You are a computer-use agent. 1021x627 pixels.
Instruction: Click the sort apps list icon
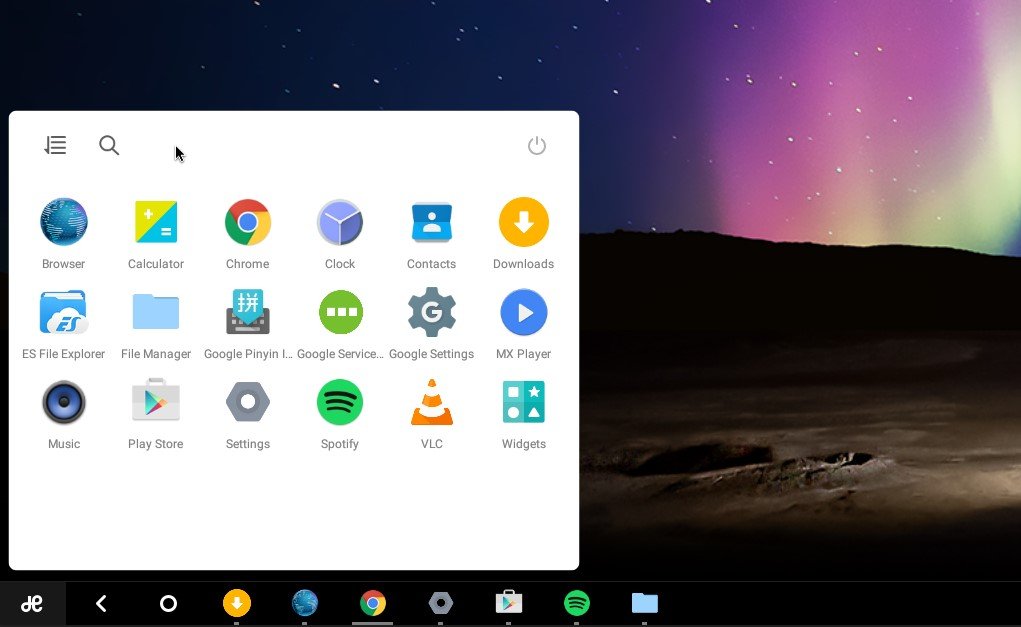[55, 146]
